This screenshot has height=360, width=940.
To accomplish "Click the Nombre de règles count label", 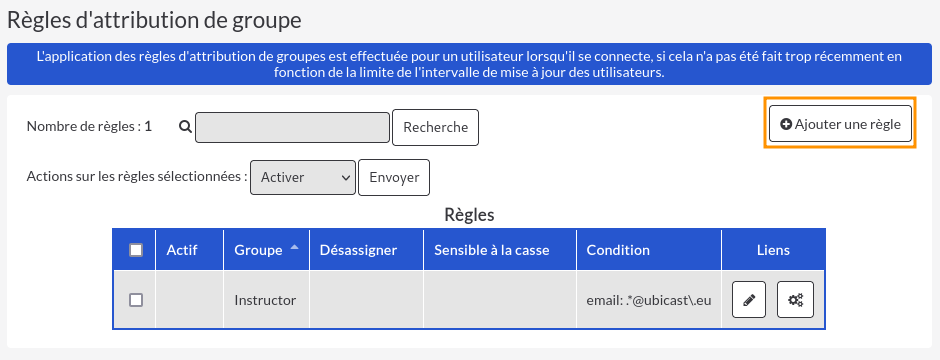I will pyautogui.click(x=89, y=127).
